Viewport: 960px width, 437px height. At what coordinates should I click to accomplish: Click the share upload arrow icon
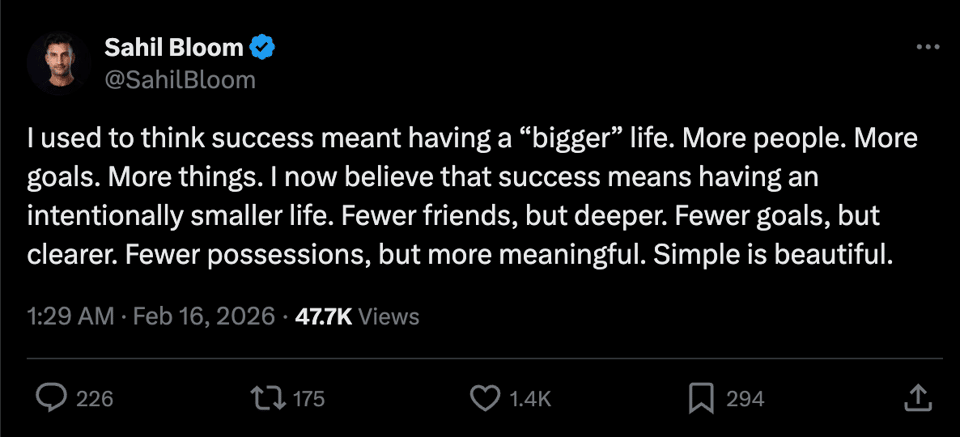pyautogui.click(x=917, y=399)
